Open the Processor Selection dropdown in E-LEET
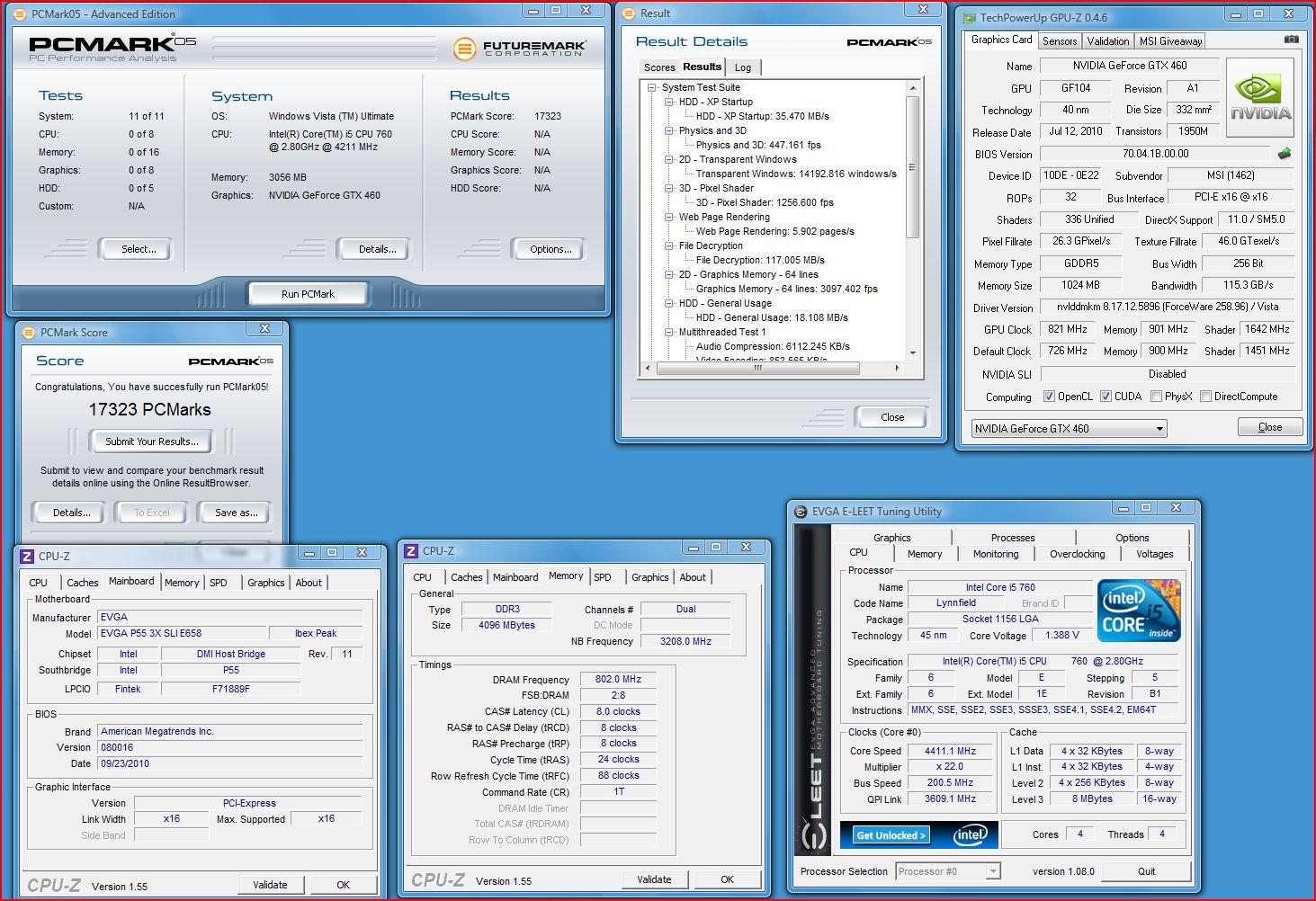The height and width of the screenshot is (901, 1316). [x=948, y=871]
